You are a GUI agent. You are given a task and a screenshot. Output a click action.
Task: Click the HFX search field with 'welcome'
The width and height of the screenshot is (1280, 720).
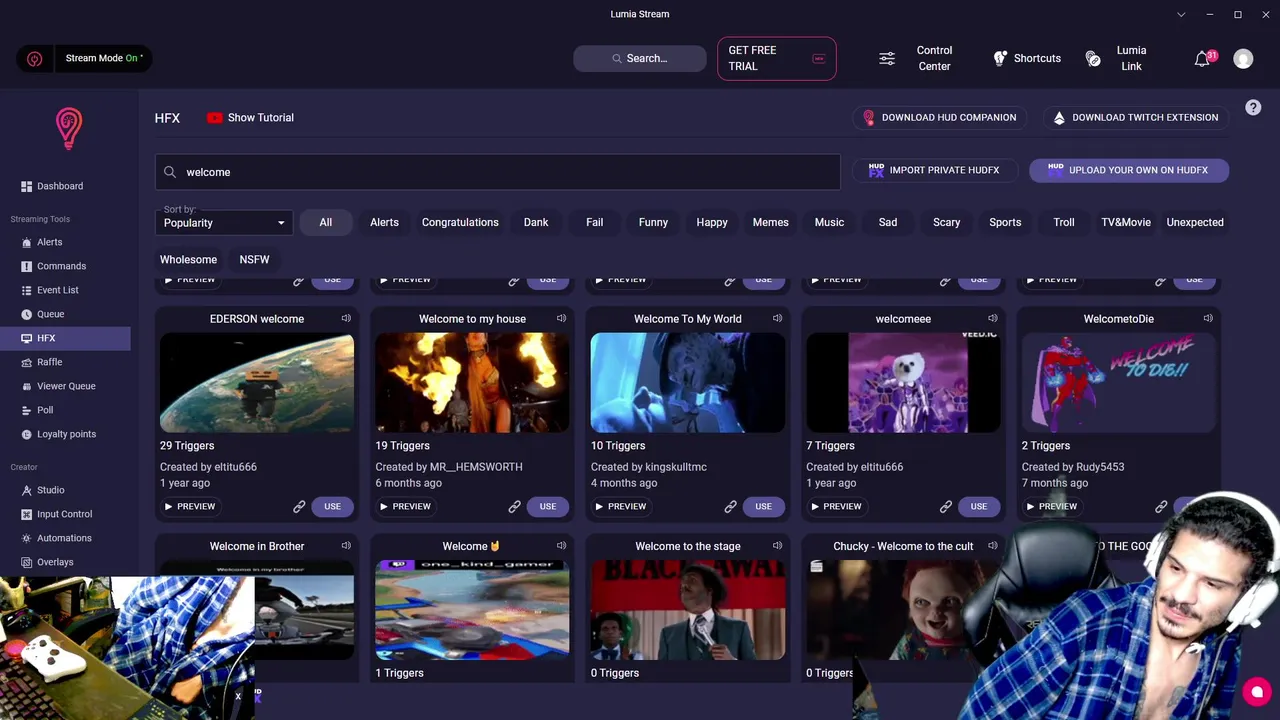click(498, 172)
